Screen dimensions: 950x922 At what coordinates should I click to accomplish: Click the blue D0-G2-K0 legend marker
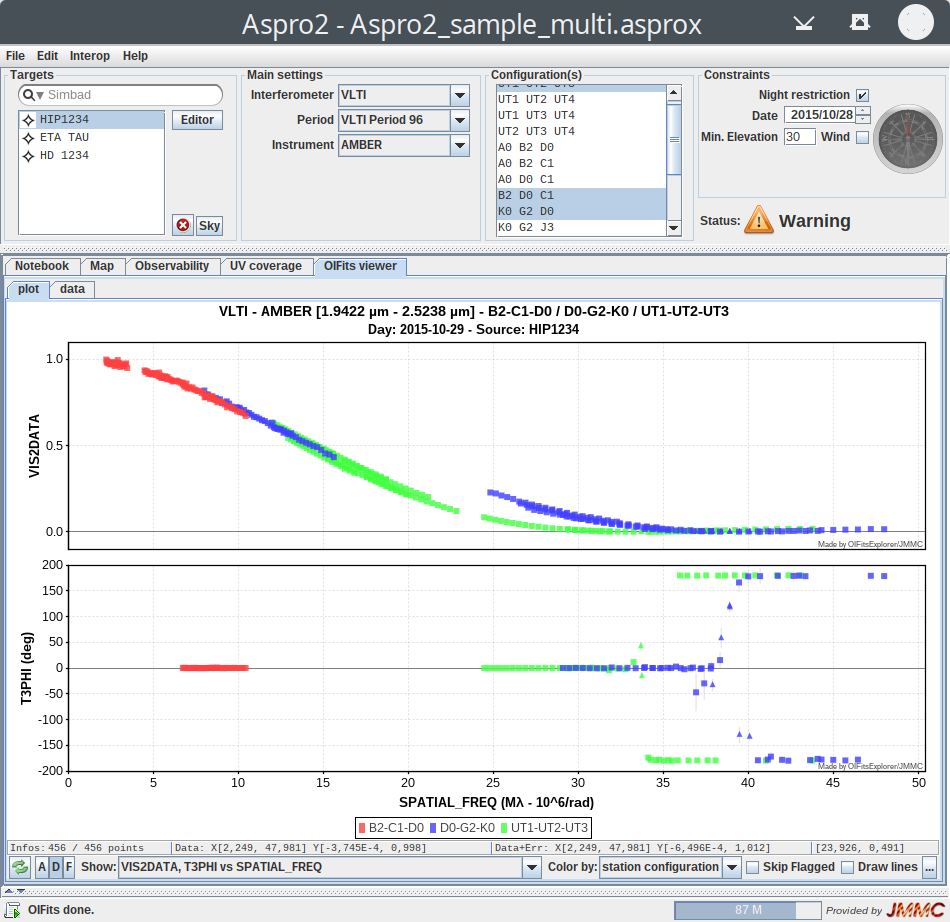(433, 827)
